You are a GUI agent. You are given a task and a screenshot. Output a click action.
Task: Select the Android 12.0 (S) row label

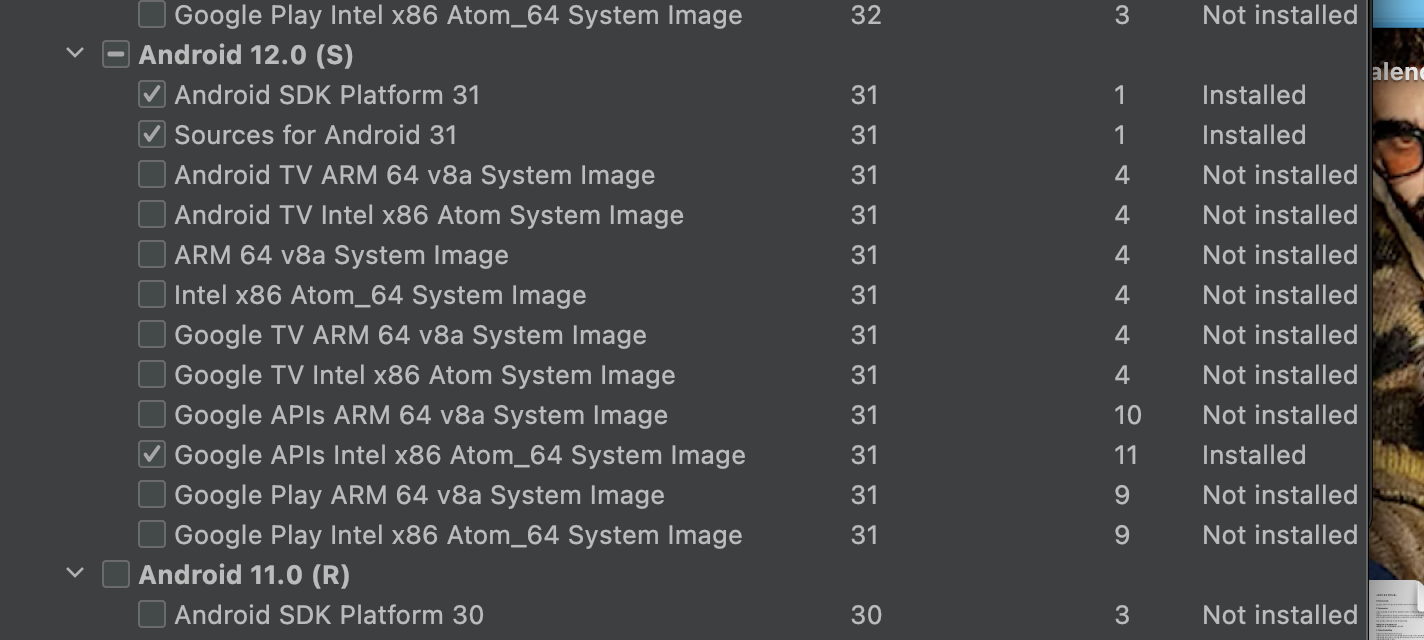(x=246, y=55)
